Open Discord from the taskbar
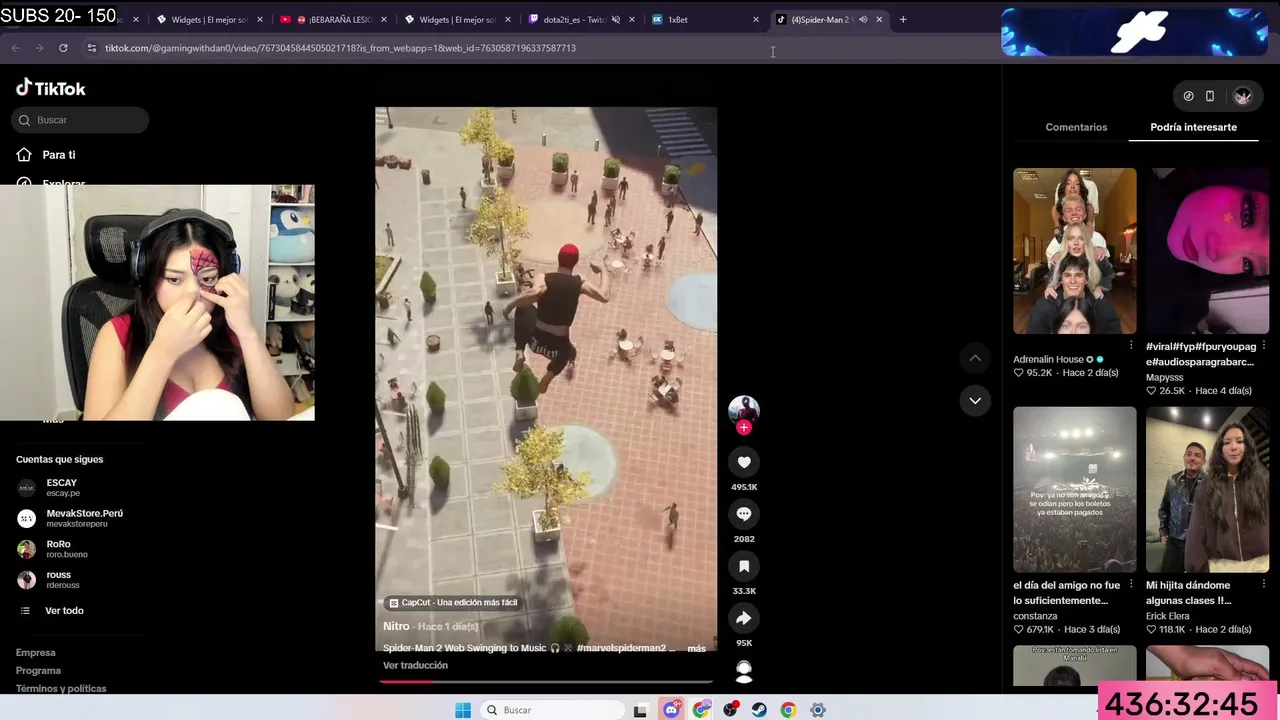 tap(672, 710)
